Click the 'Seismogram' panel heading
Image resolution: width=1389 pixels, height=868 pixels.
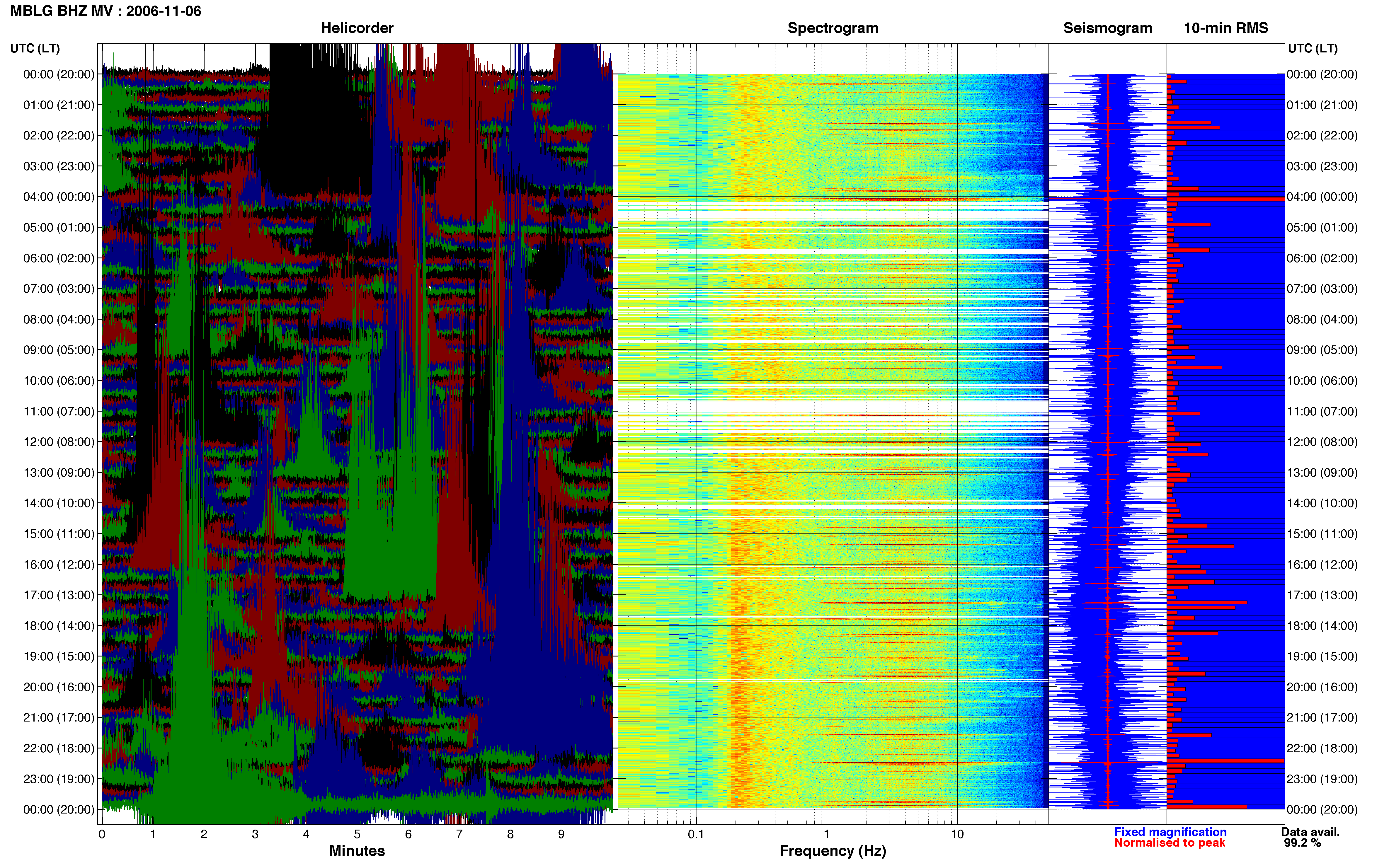click(1107, 28)
